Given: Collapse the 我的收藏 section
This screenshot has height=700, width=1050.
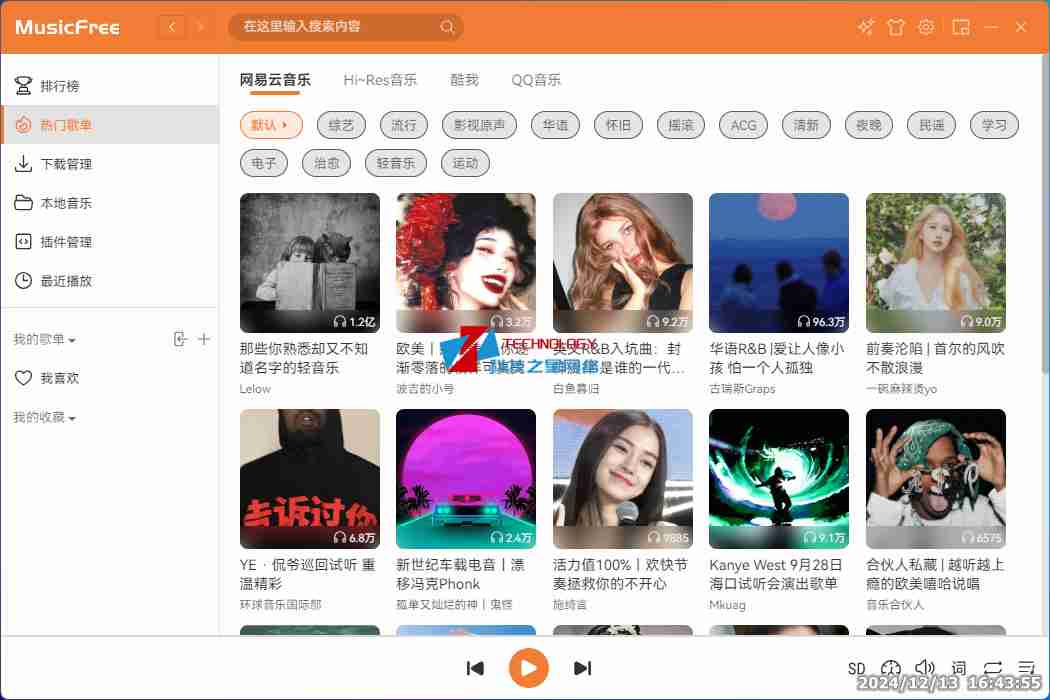Looking at the screenshot, I should click(x=45, y=417).
